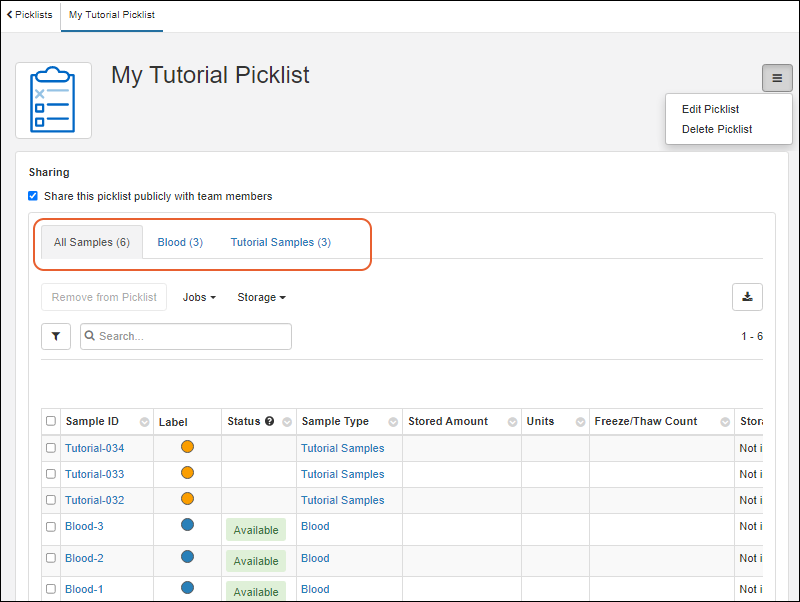Screen dimensions: 800x602
Task: Click the orange label dot for Tutorial-033
Action: tap(187, 473)
